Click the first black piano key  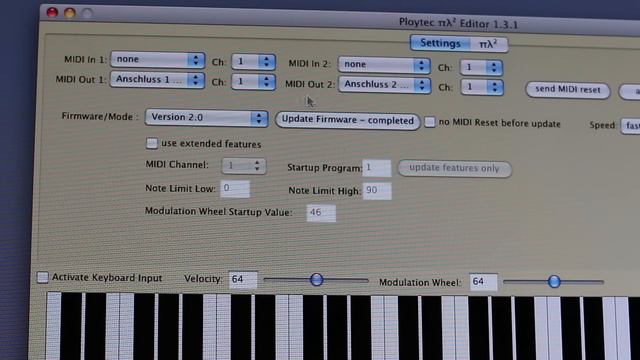(71, 327)
